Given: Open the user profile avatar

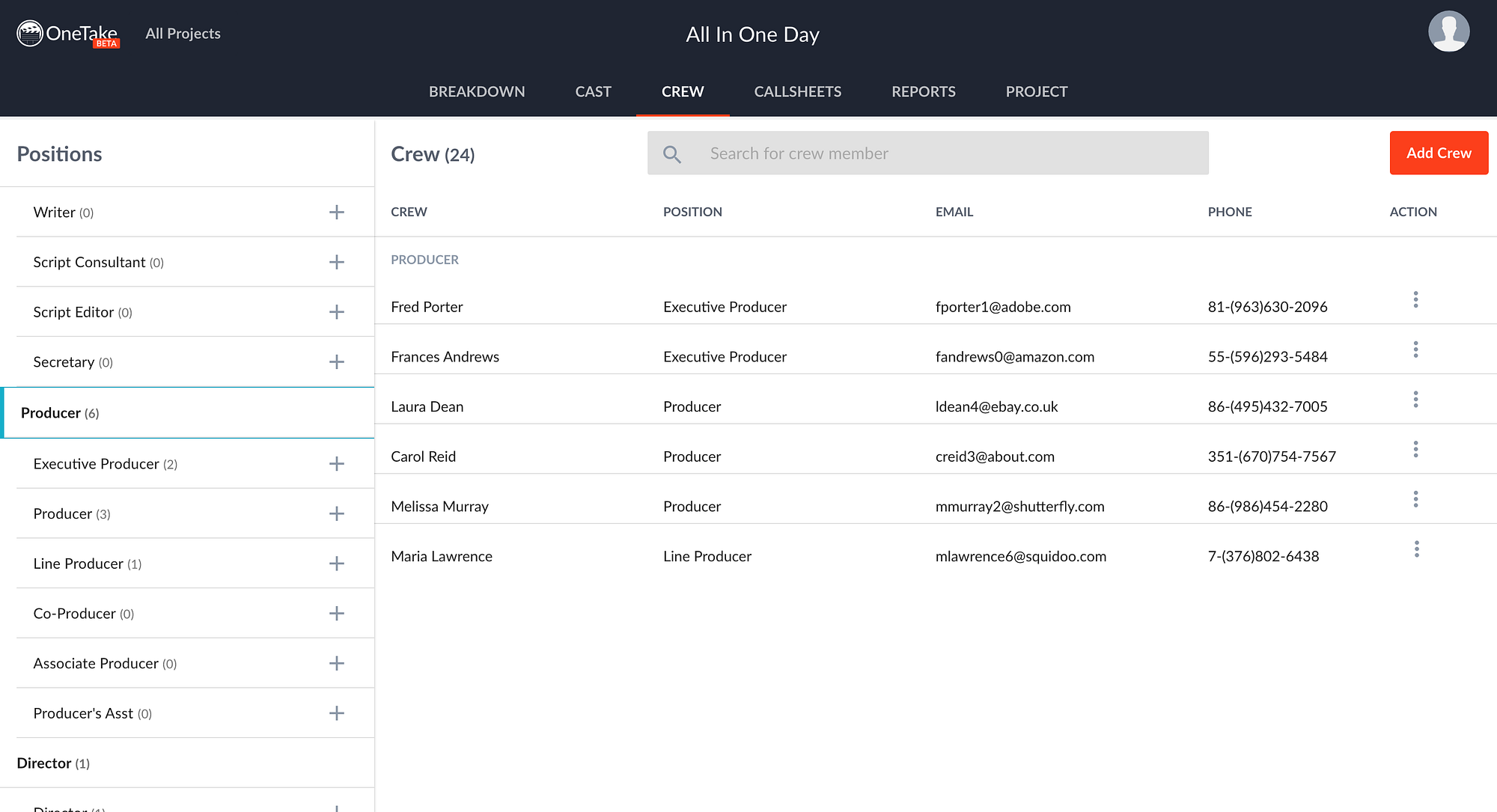Looking at the screenshot, I should click(x=1448, y=31).
